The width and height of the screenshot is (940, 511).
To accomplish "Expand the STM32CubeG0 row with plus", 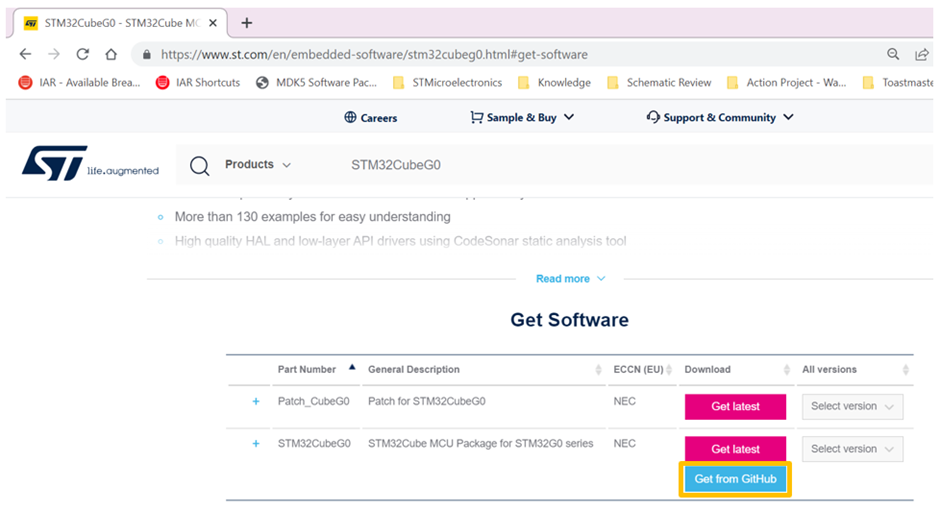I will pos(256,444).
